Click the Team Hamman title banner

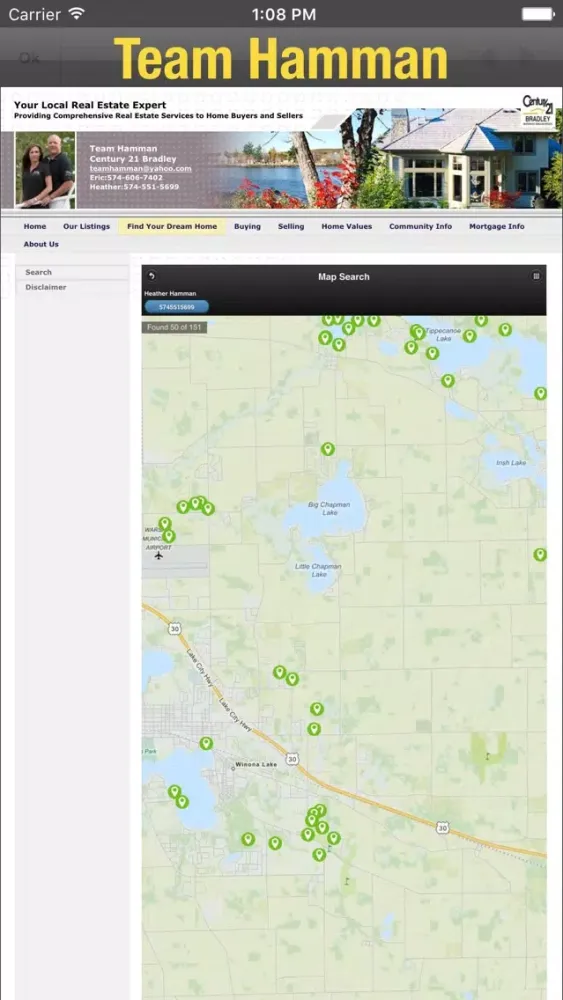click(x=281, y=58)
